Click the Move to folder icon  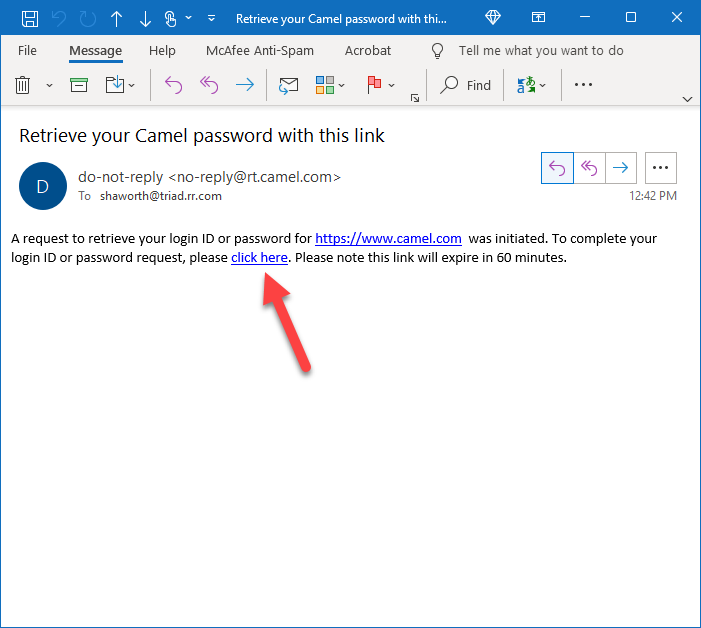coord(114,85)
